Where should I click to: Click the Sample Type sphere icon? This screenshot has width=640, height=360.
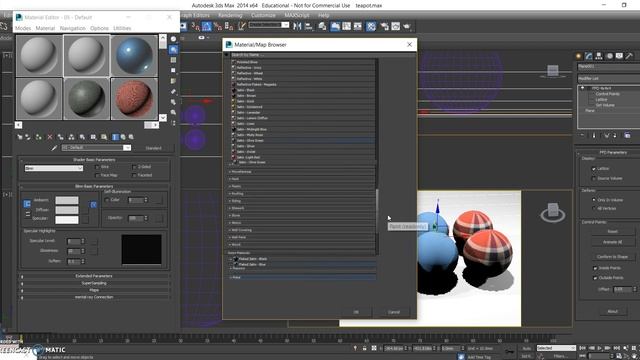point(173,39)
